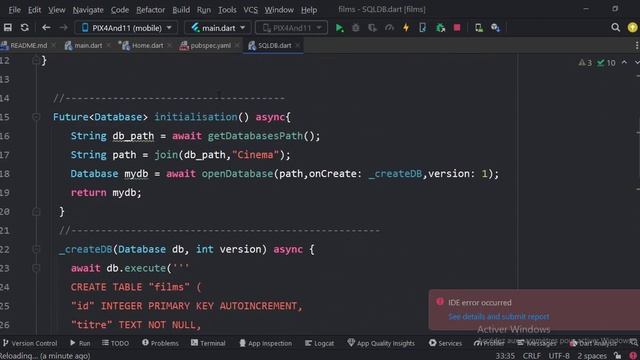Open the UTF-8 encoding selector

click(559, 356)
